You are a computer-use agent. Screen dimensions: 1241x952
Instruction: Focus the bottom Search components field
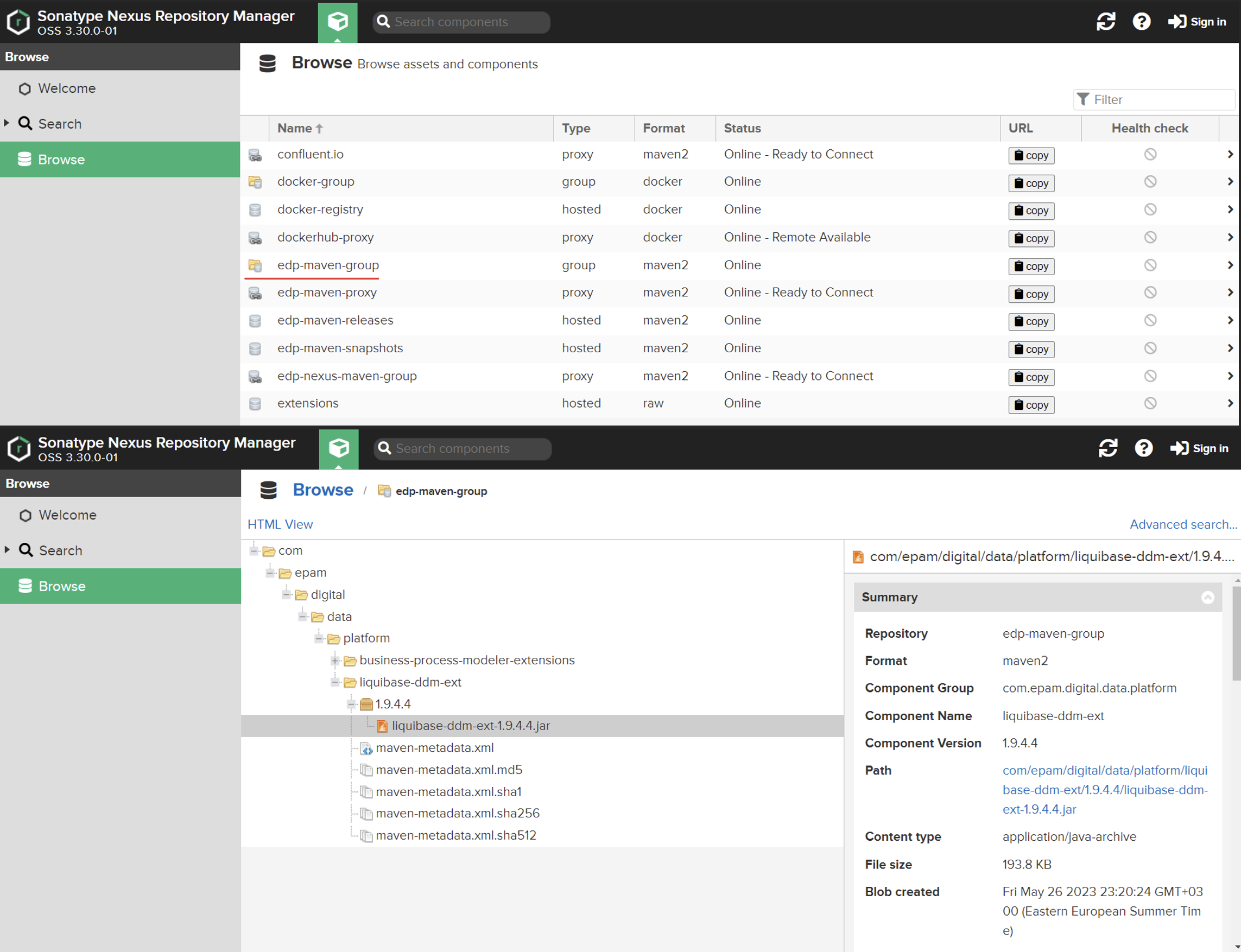463,449
